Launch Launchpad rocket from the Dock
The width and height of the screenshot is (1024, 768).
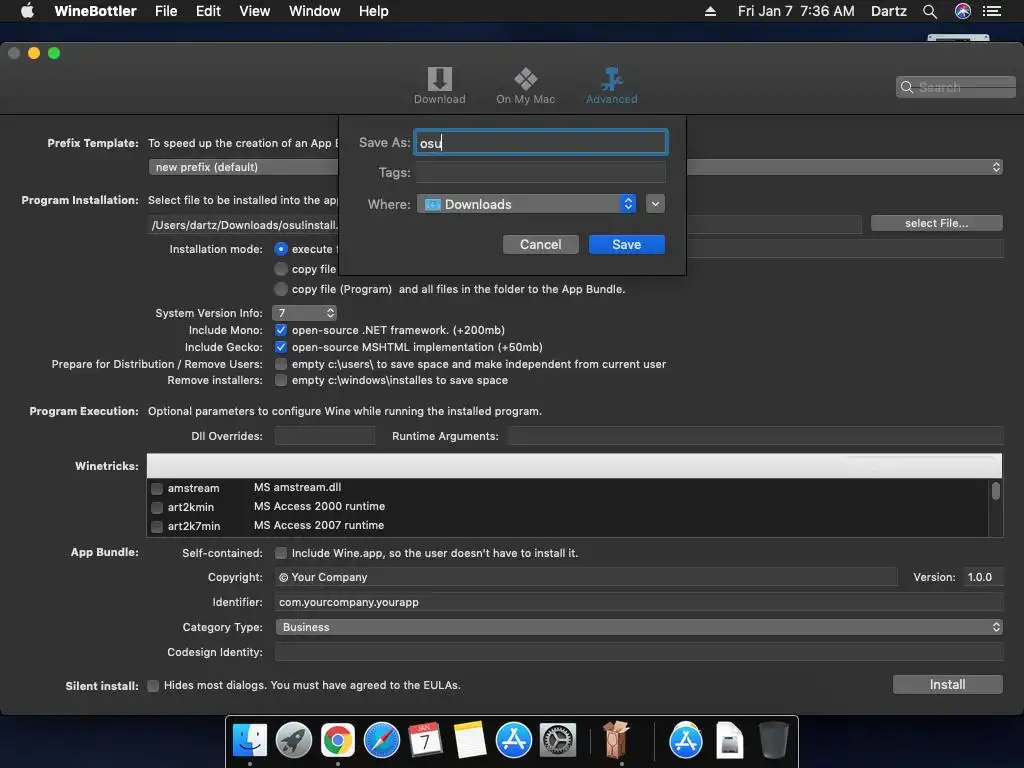(x=294, y=740)
